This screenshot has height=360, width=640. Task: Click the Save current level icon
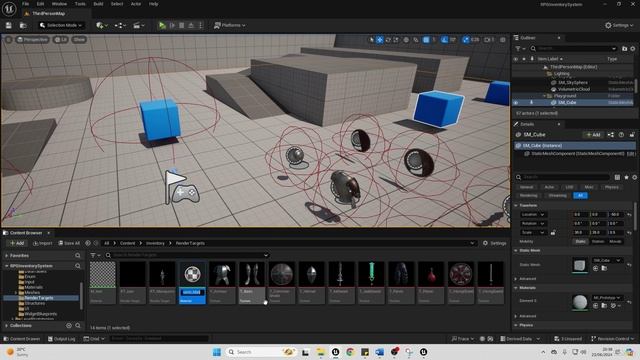tap(9, 25)
